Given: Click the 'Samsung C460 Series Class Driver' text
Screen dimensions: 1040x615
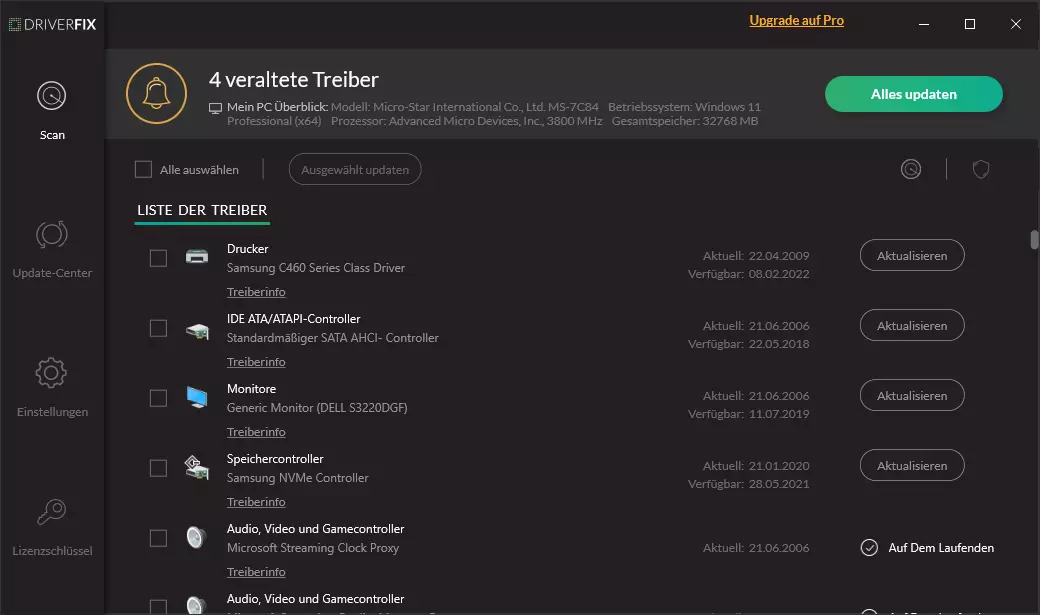Looking at the screenshot, I should coord(316,268).
